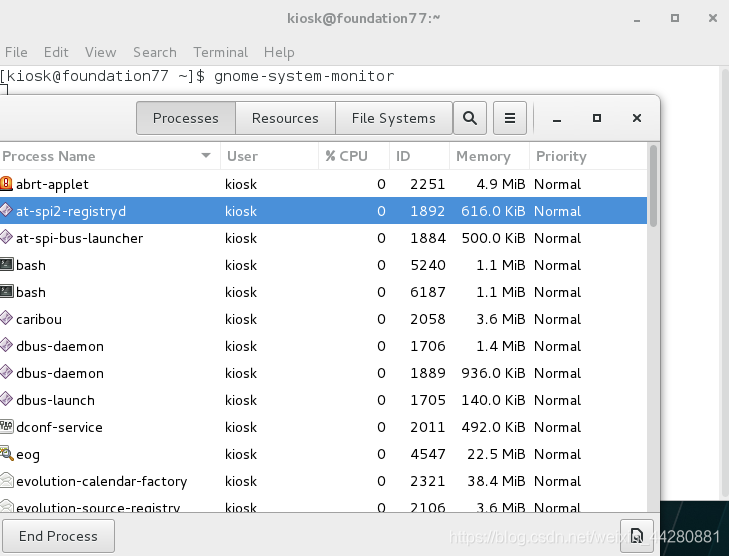Maximize the System Monitor window

596,118
